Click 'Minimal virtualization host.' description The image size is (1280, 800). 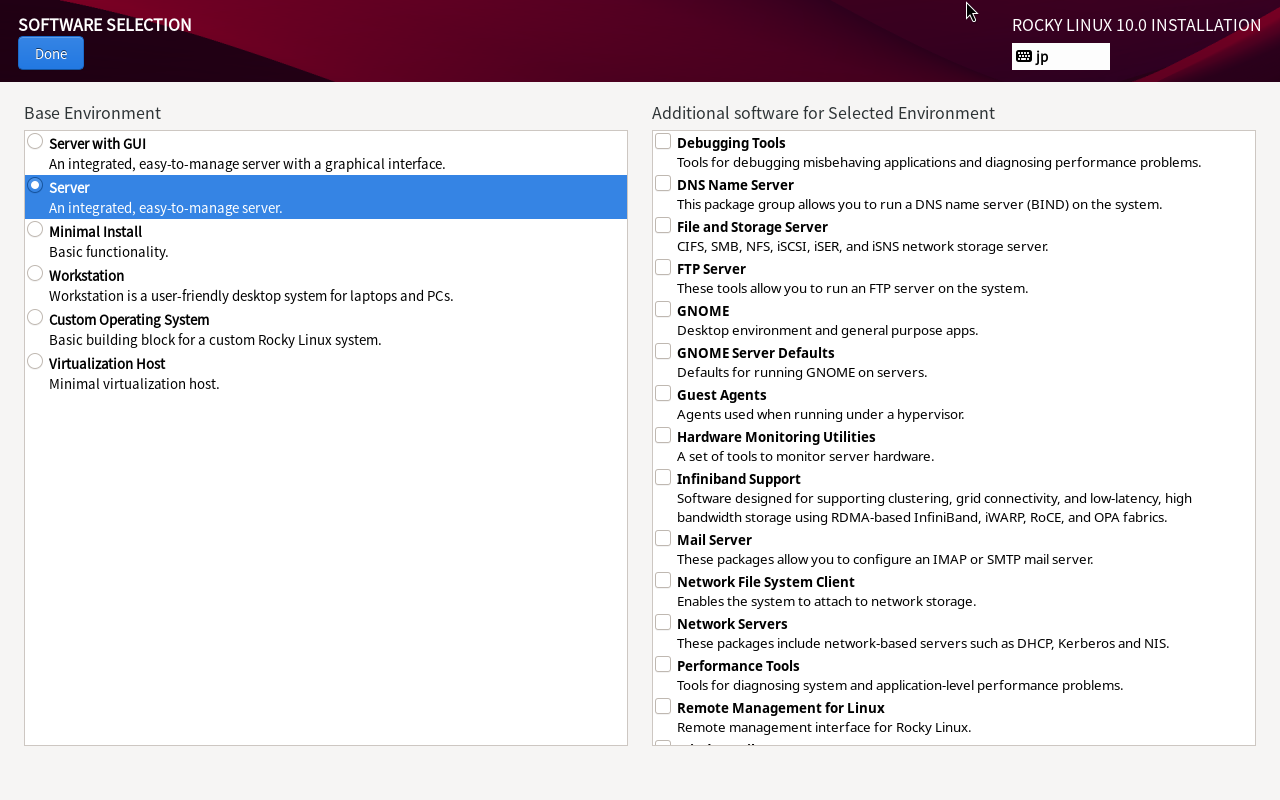(x=134, y=384)
